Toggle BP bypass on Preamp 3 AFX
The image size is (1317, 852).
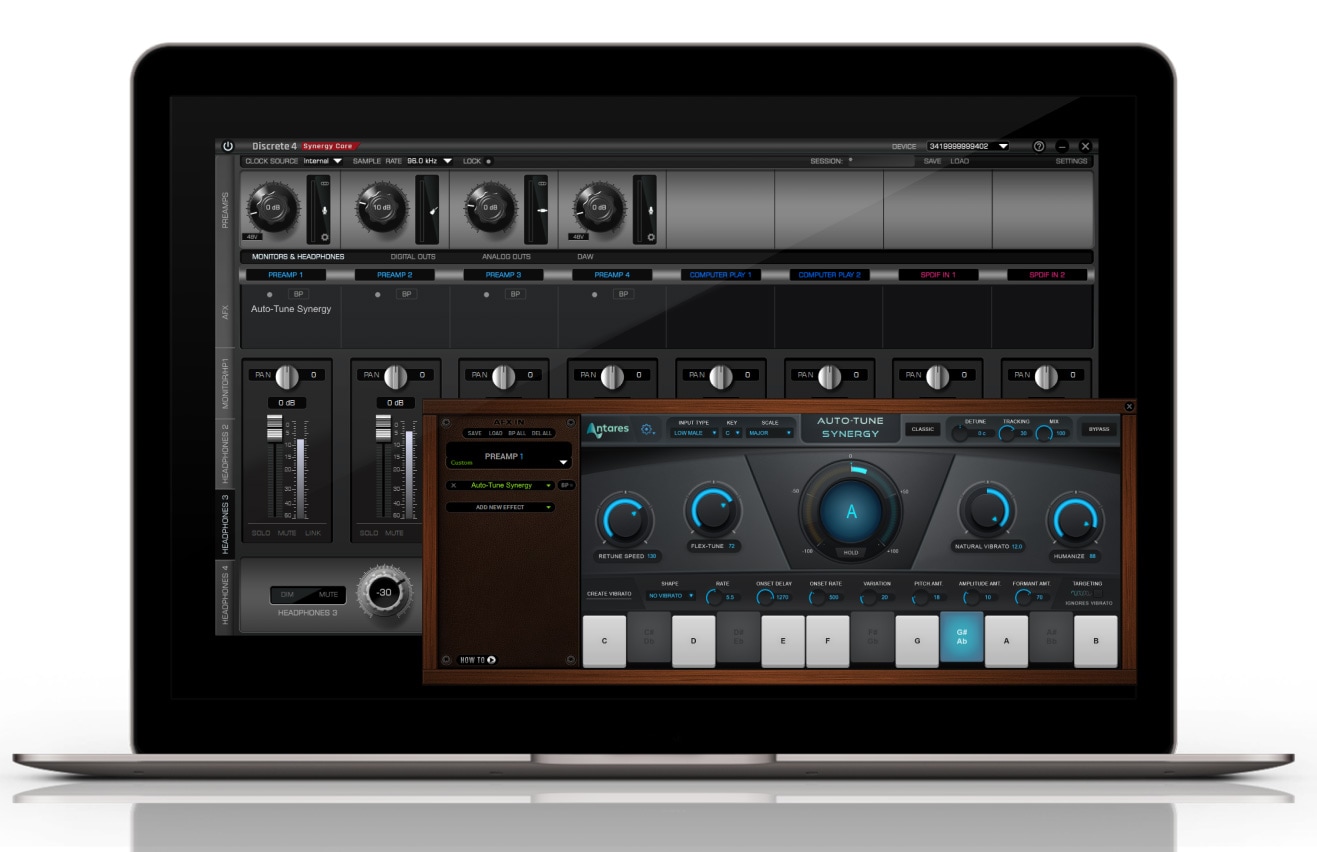coord(515,294)
